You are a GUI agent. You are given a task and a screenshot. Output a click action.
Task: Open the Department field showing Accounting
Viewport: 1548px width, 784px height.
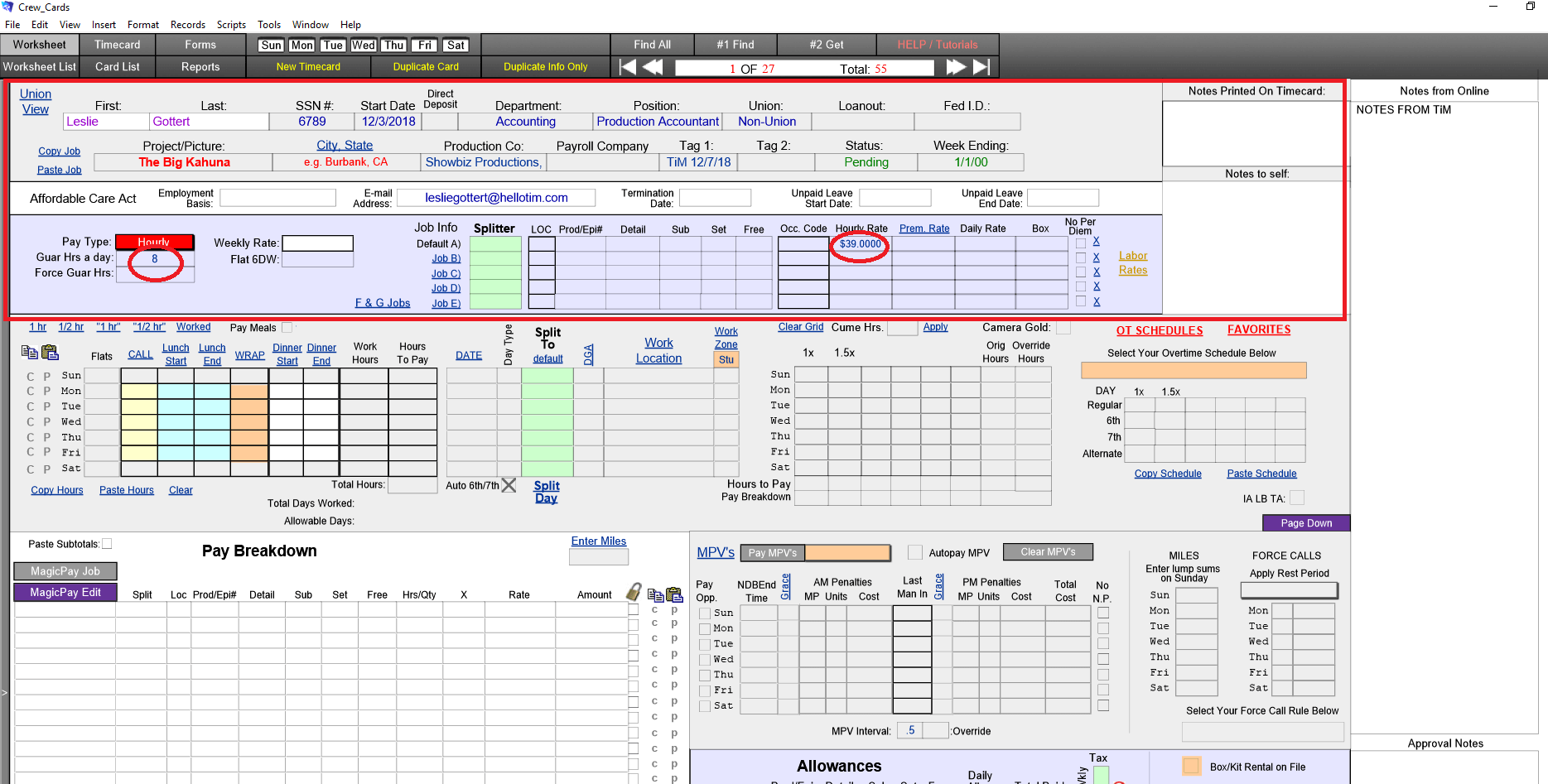[x=526, y=122]
